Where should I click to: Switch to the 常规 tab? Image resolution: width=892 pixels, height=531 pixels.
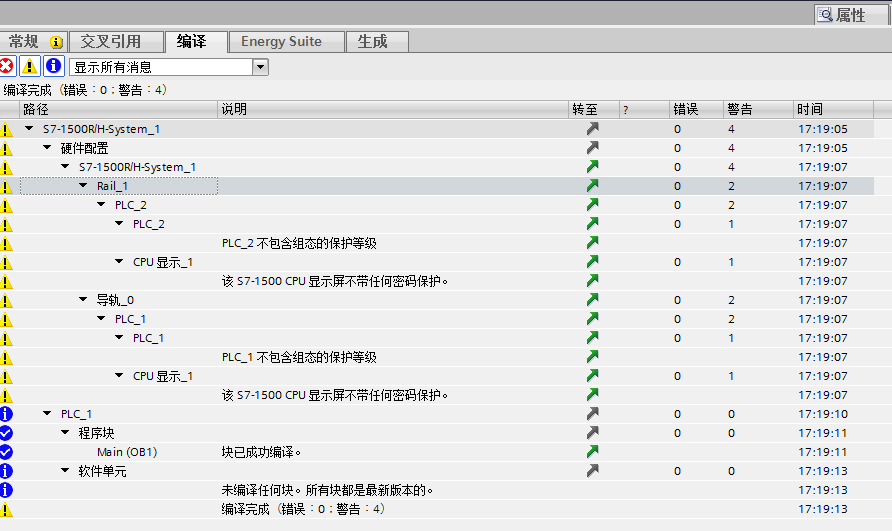[33, 42]
